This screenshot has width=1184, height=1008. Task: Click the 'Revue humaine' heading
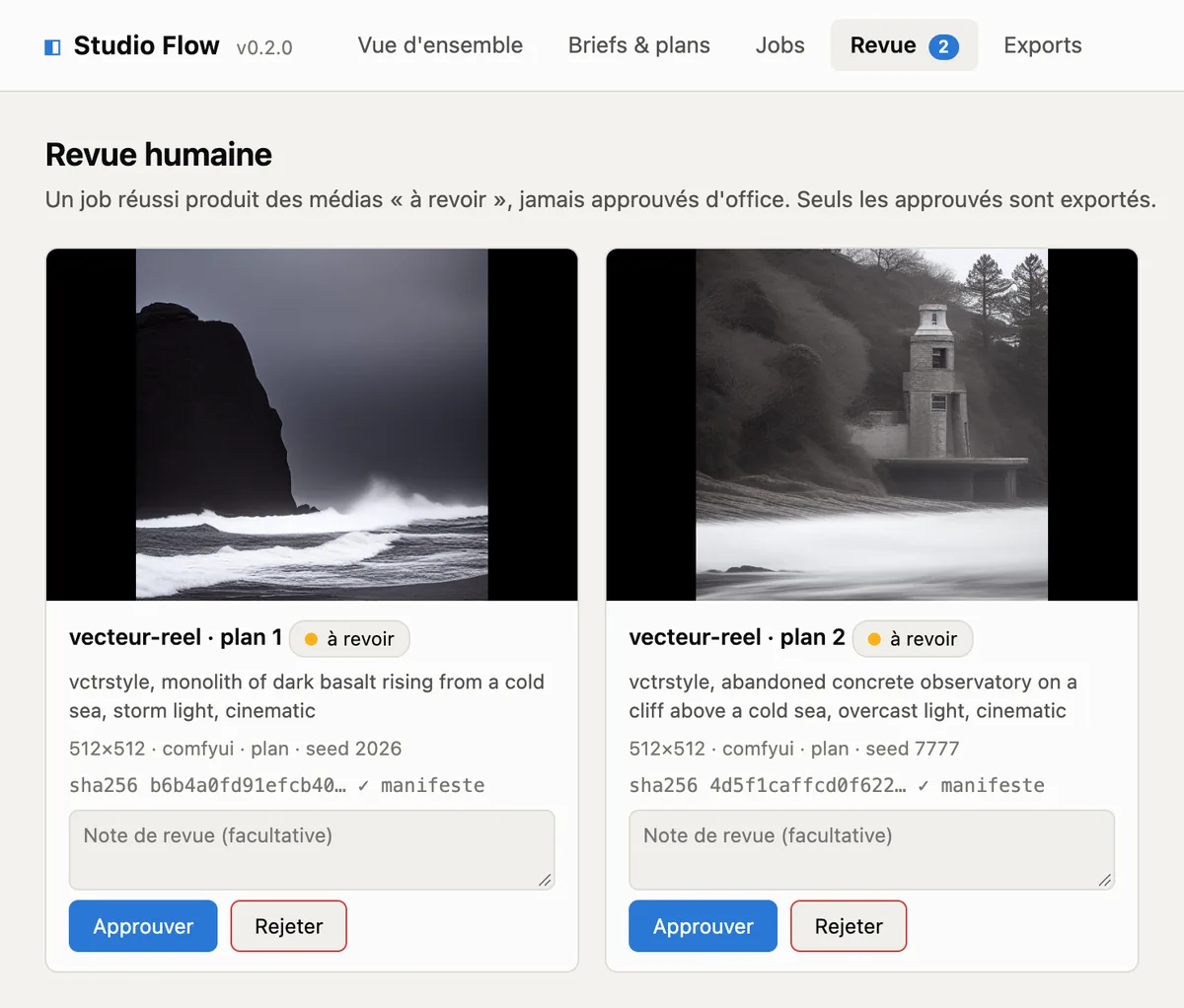(x=159, y=155)
